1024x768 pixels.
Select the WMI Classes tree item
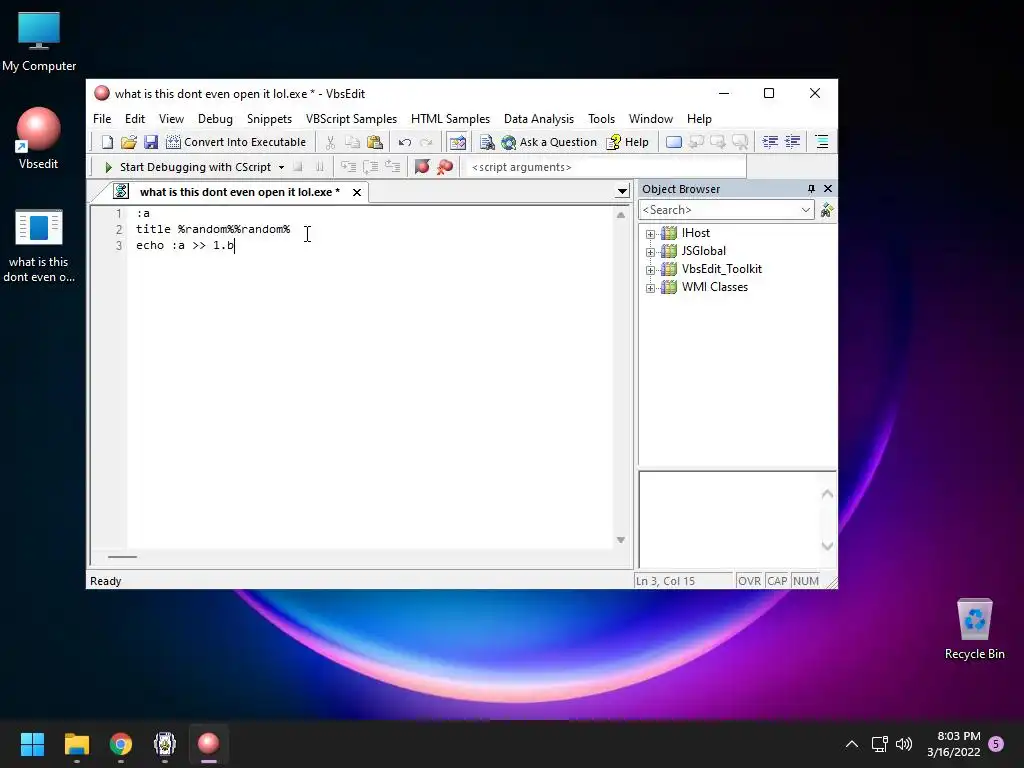pyautogui.click(x=714, y=287)
